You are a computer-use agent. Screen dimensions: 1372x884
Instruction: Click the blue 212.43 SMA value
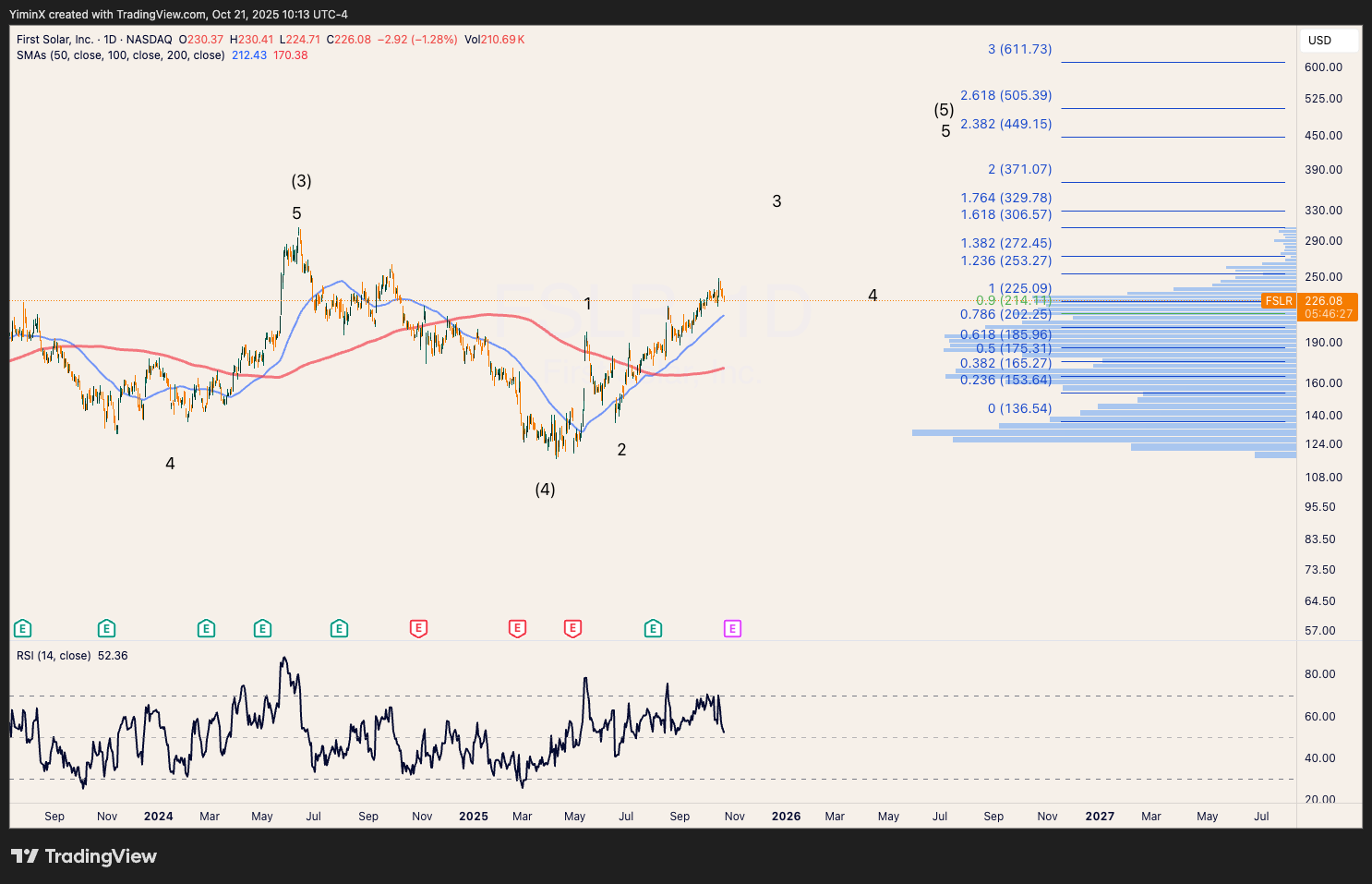(x=249, y=55)
